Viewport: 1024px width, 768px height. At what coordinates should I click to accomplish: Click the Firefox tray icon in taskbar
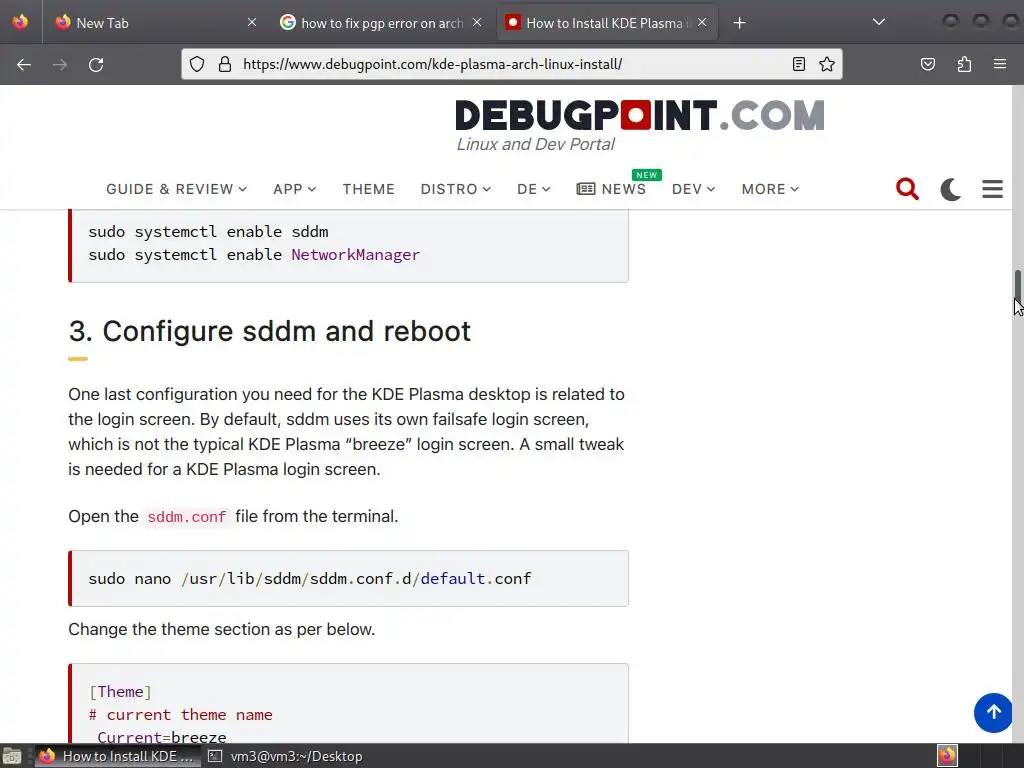(x=948, y=756)
